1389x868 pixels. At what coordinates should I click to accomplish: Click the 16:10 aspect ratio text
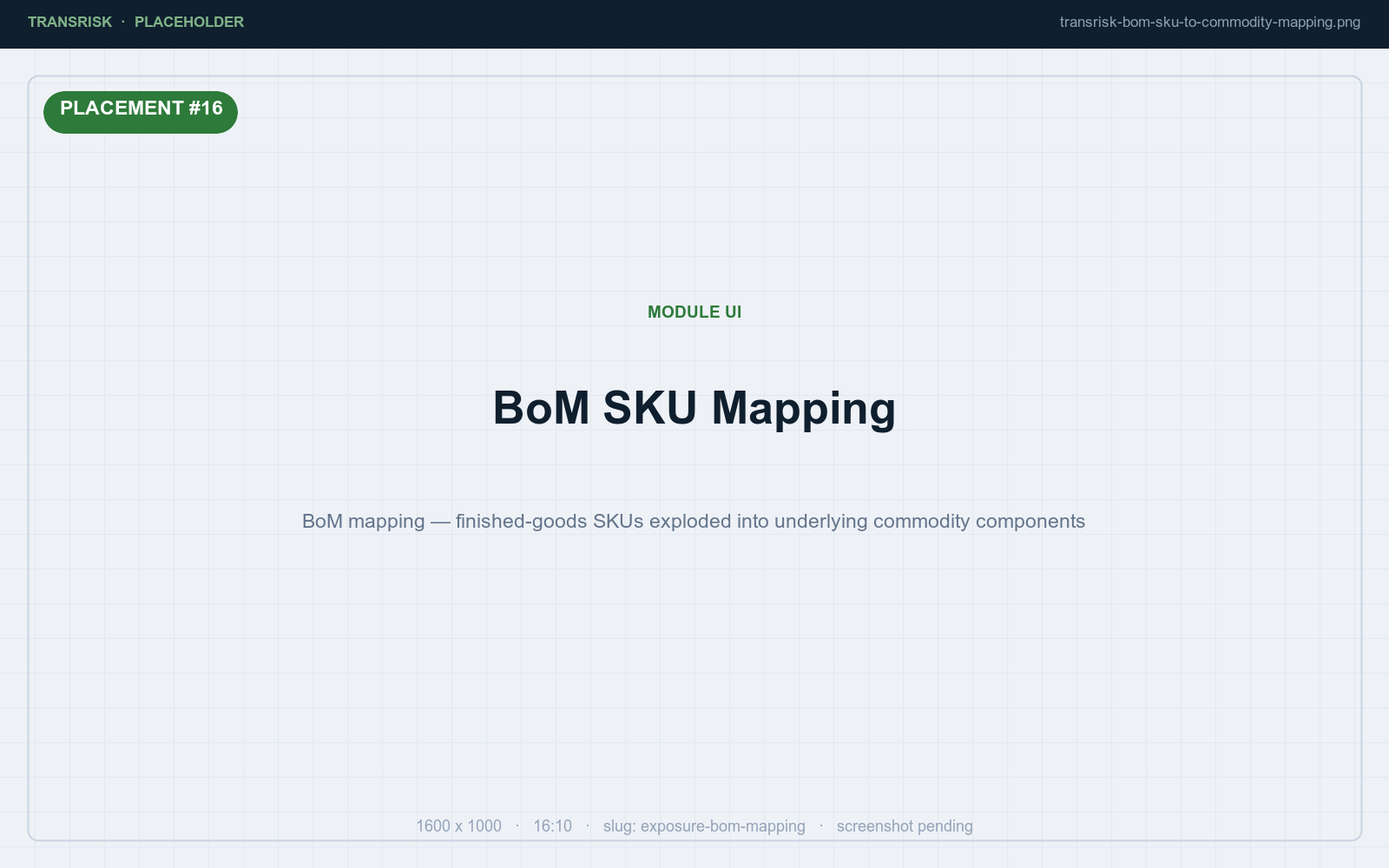[552, 825]
